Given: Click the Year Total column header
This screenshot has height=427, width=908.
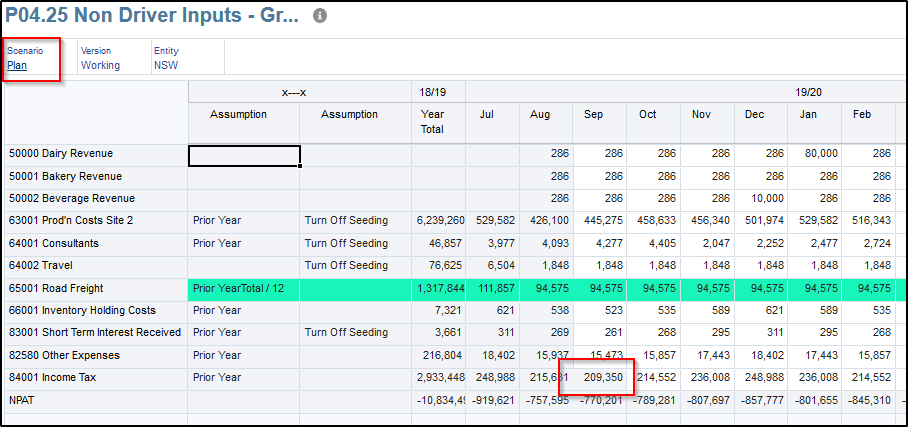Looking at the screenshot, I should (438, 122).
